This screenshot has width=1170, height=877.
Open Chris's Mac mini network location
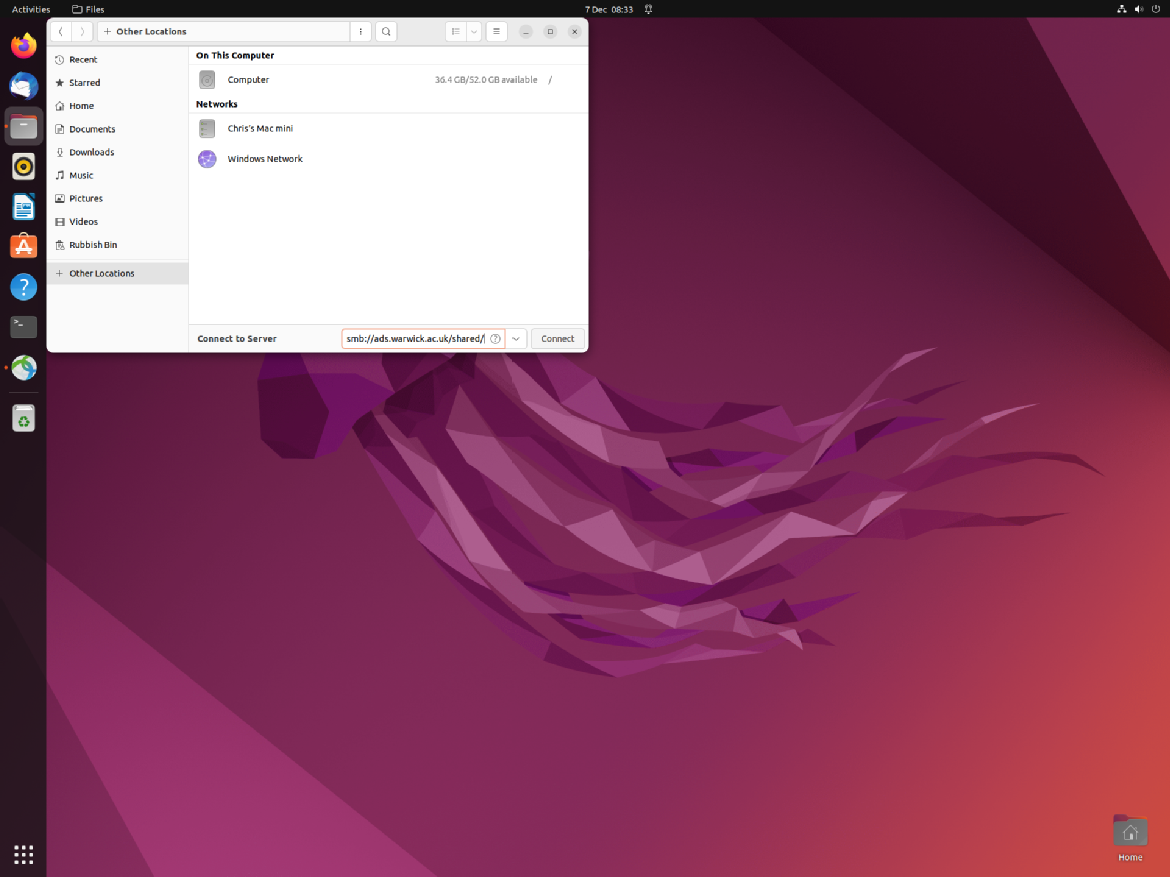[260, 128]
